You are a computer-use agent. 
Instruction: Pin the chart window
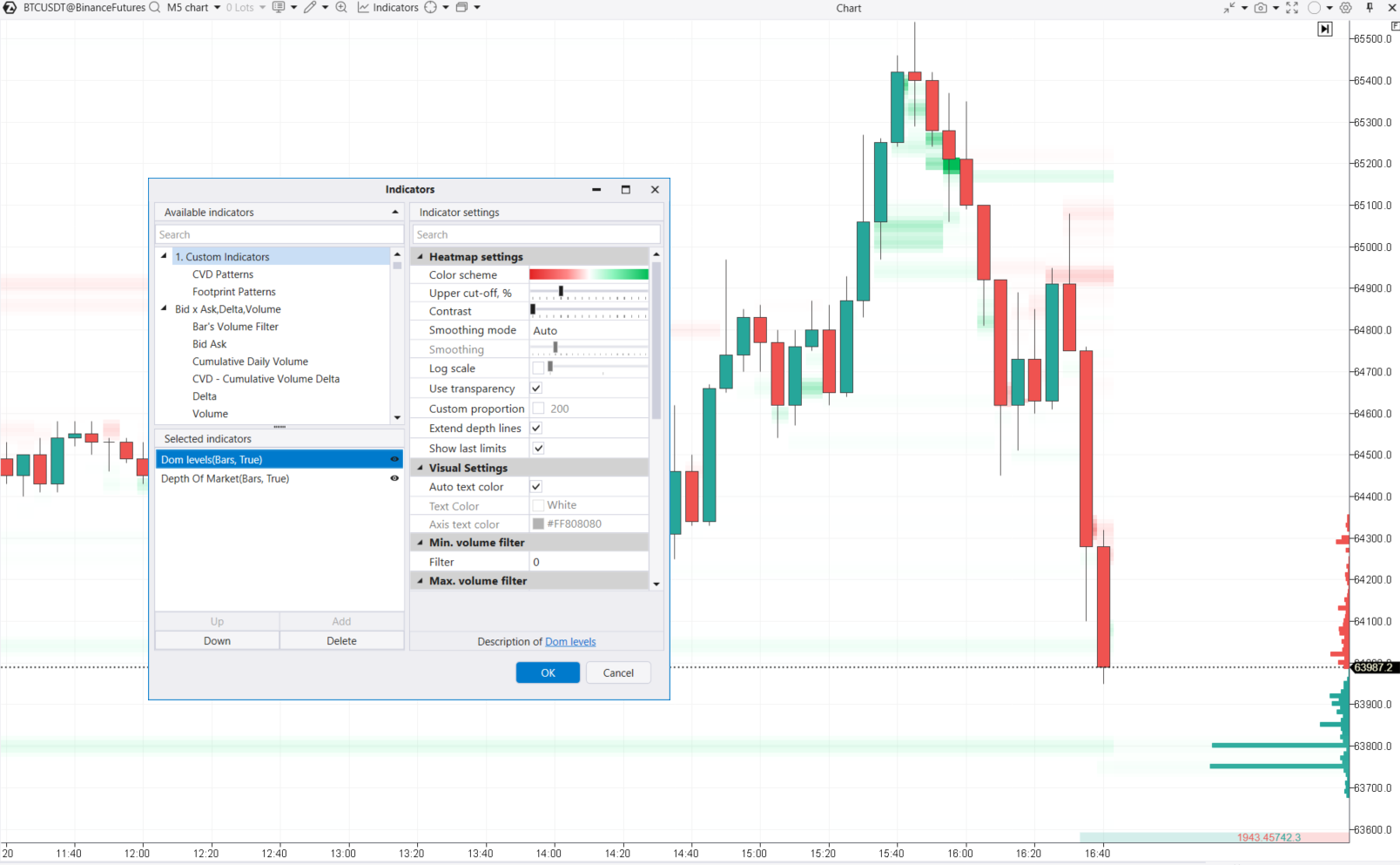[1370, 7]
